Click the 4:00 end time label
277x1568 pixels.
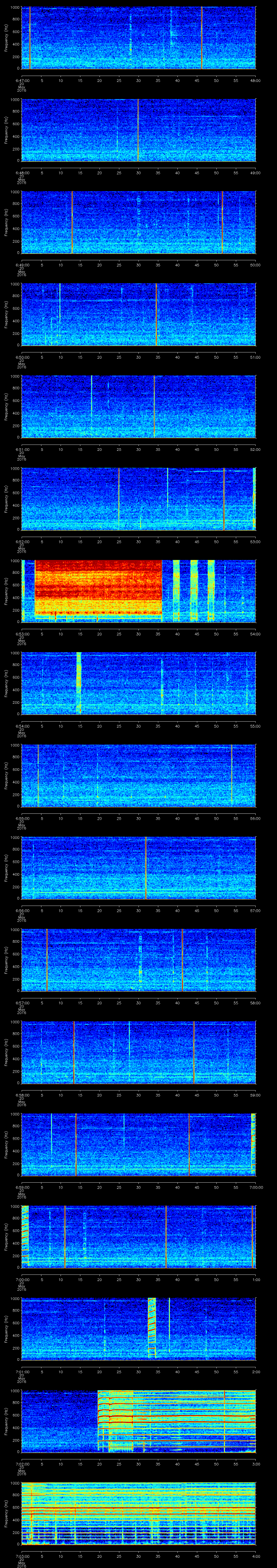tap(256, 1556)
